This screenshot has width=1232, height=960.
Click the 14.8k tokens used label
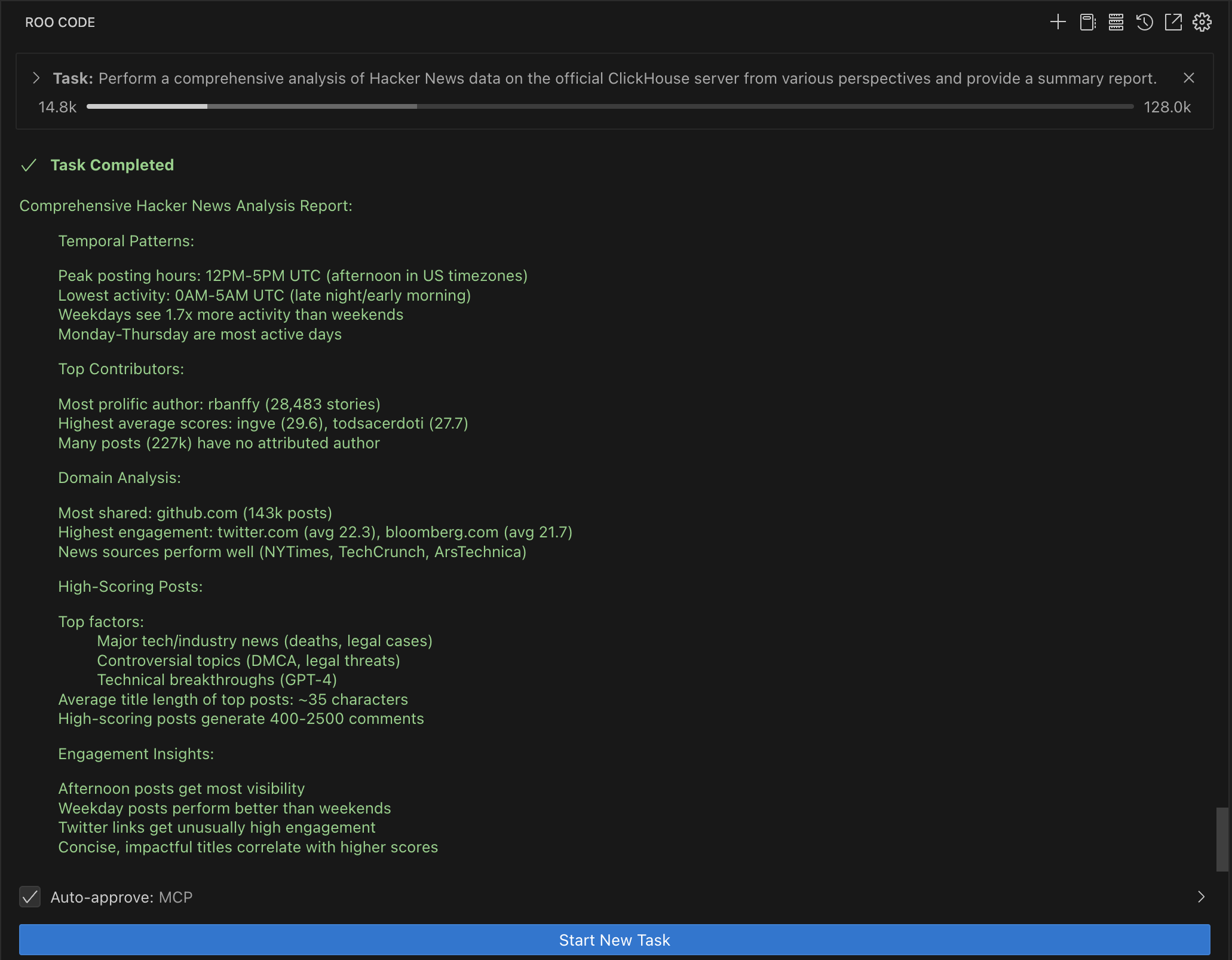[x=57, y=107]
